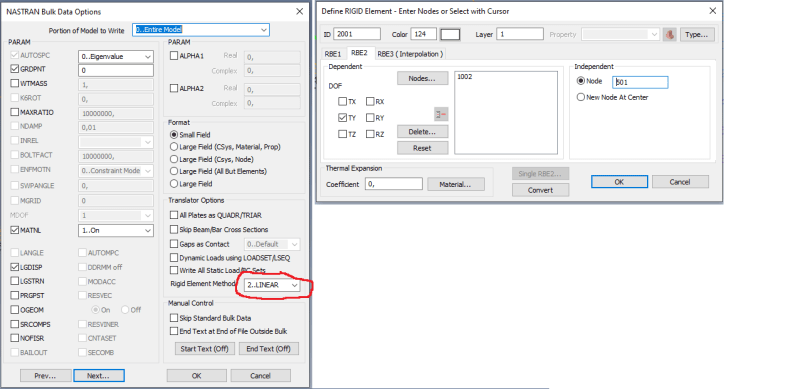This screenshot has height=389, width=800.
Task: Check the TX dependent DOF box
Action: (342, 102)
